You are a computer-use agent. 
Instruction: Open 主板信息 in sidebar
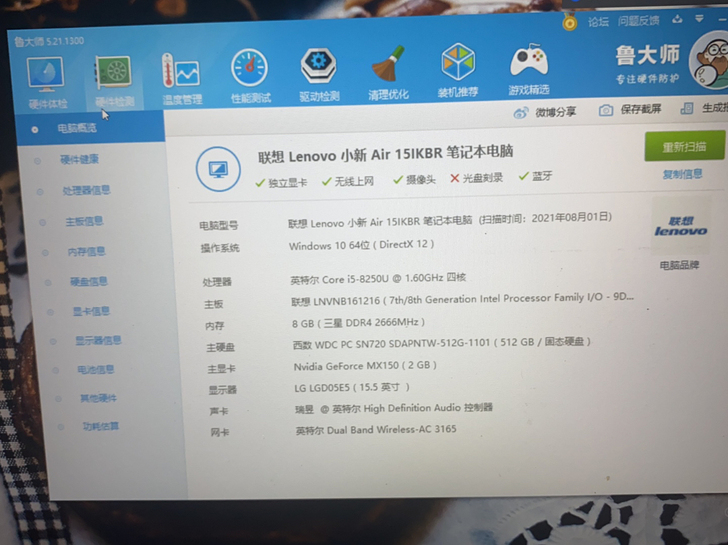point(84,221)
